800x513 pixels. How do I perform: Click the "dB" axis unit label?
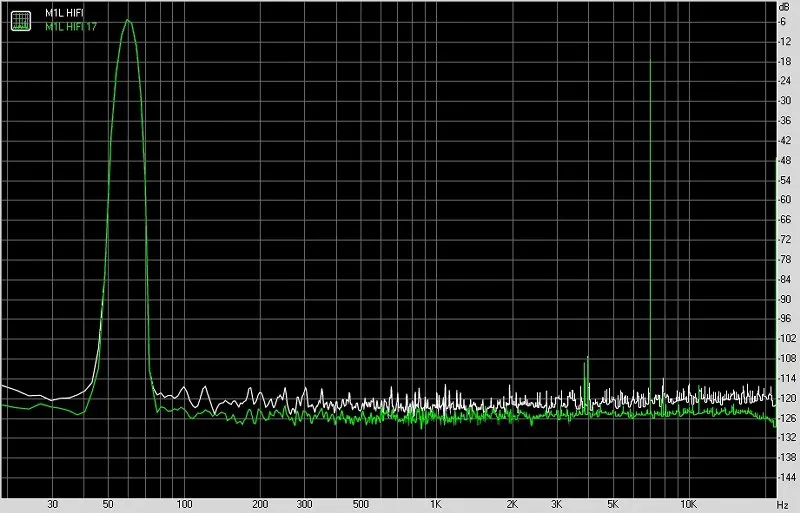click(x=785, y=7)
